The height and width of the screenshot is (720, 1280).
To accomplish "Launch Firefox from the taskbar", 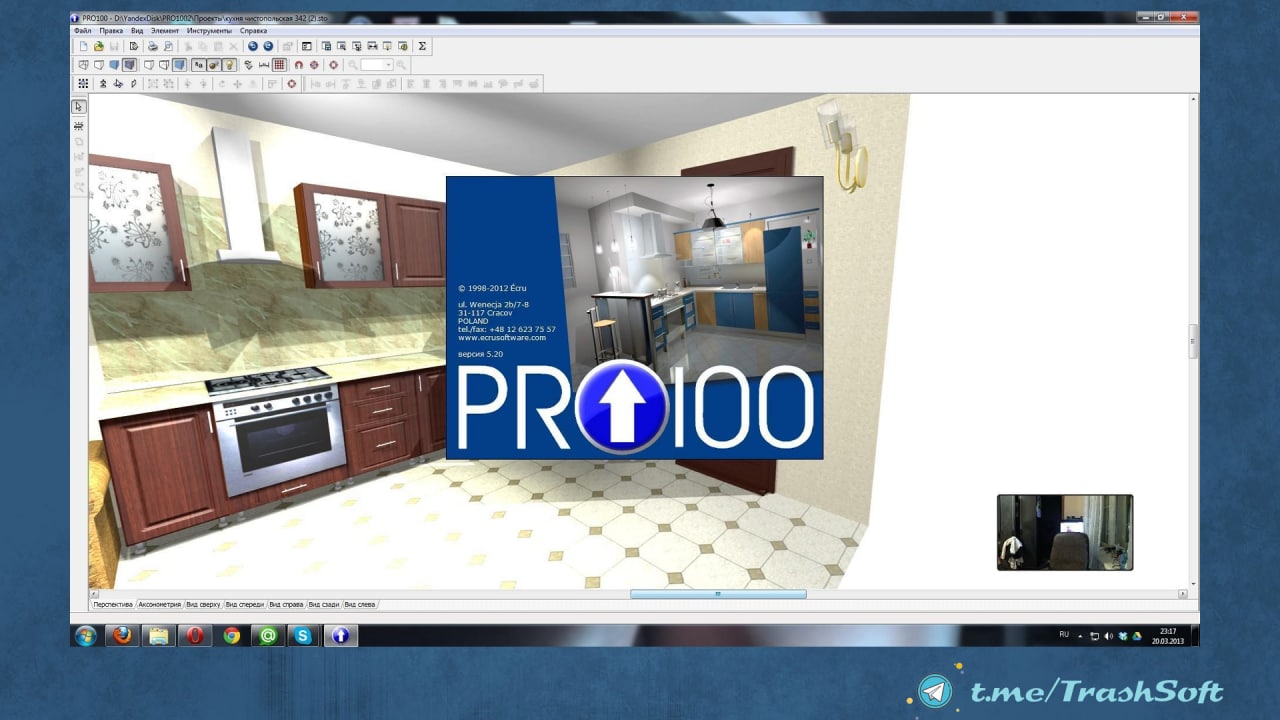I will pyautogui.click(x=122, y=635).
